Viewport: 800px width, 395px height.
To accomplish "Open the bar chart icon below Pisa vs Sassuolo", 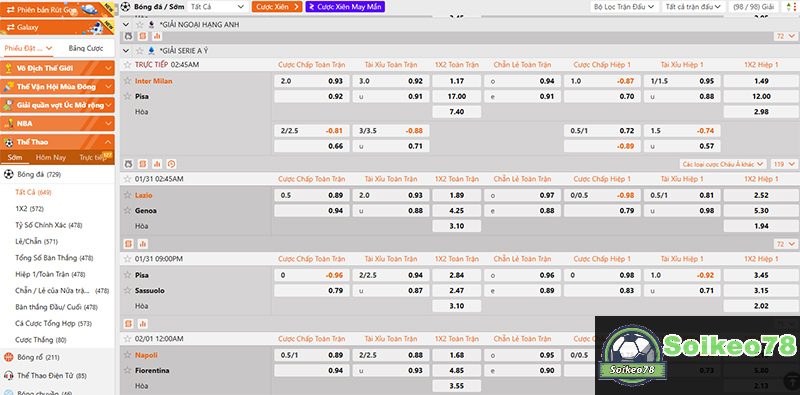I will pyautogui.click(x=143, y=324).
